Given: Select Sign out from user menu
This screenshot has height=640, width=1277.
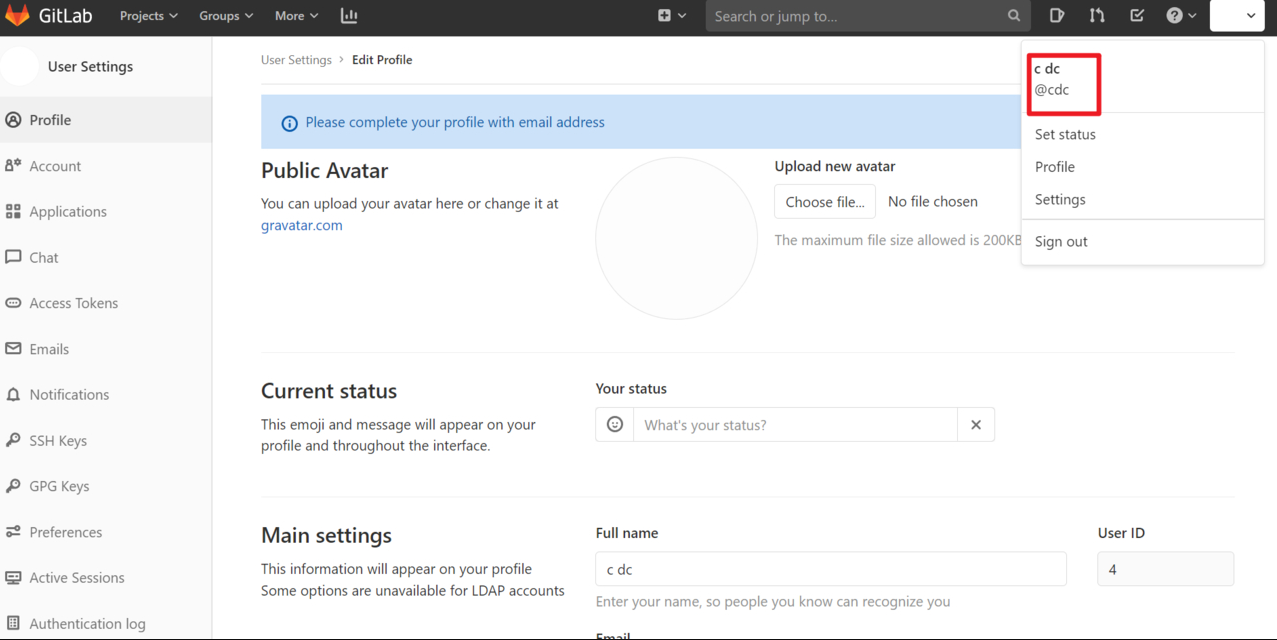Looking at the screenshot, I should [1061, 242].
